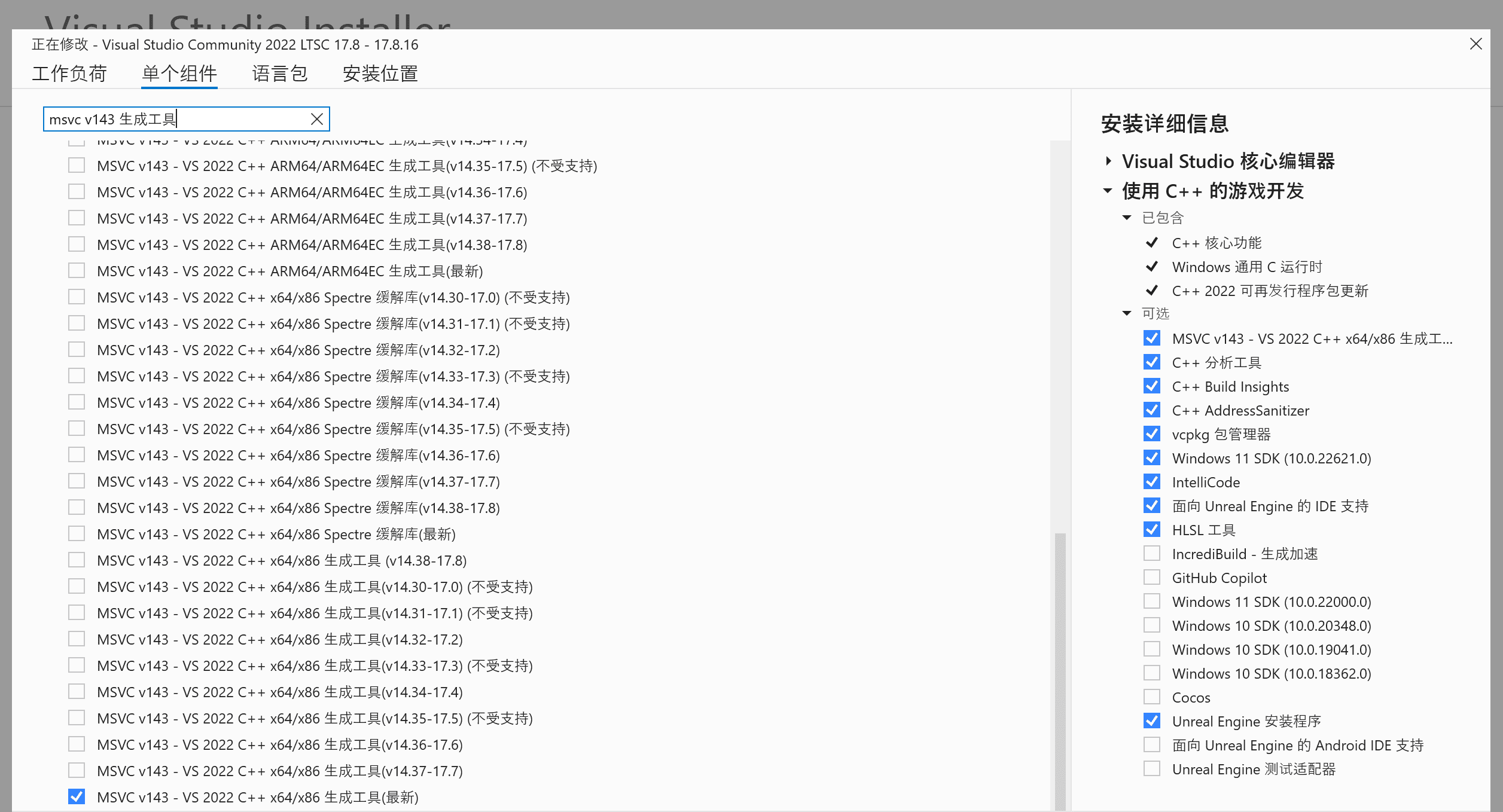Uncheck MSVC v143 x64/x86 生成工... in the install details
Viewport: 1503px width, 812px height.
click(x=1151, y=338)
